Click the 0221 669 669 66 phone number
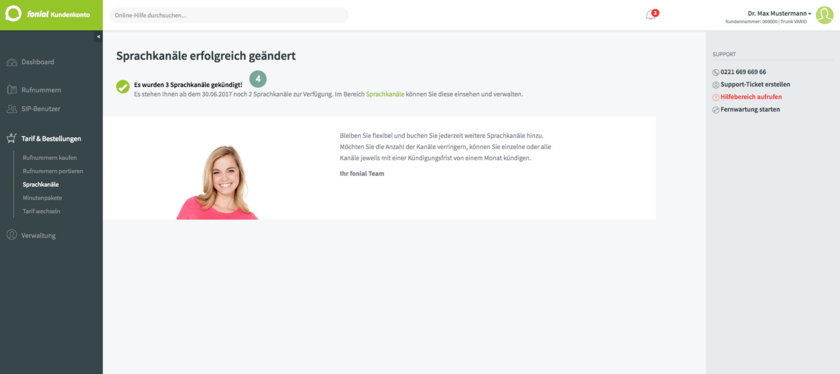 point(743,72)
